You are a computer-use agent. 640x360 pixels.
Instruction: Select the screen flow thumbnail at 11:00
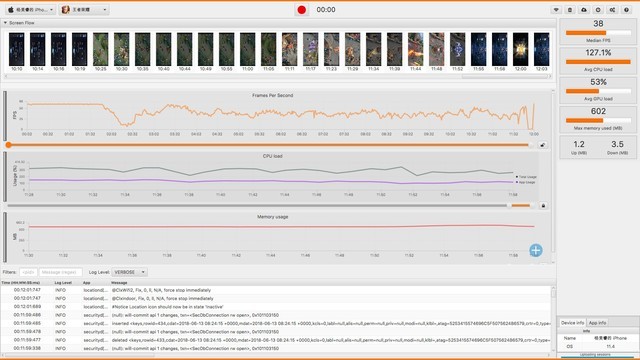point(247,49)
